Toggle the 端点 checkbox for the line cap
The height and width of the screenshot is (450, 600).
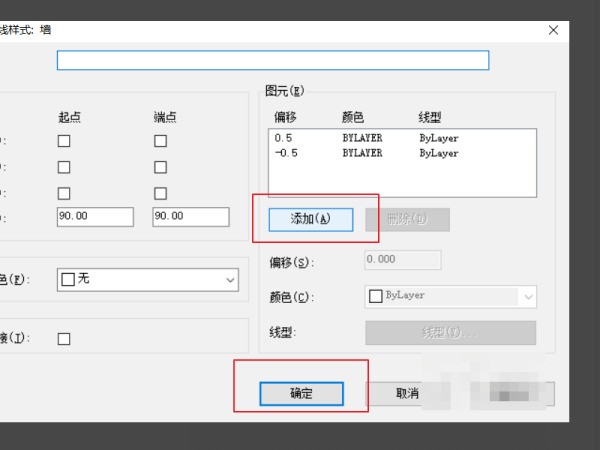coord(160,142)
